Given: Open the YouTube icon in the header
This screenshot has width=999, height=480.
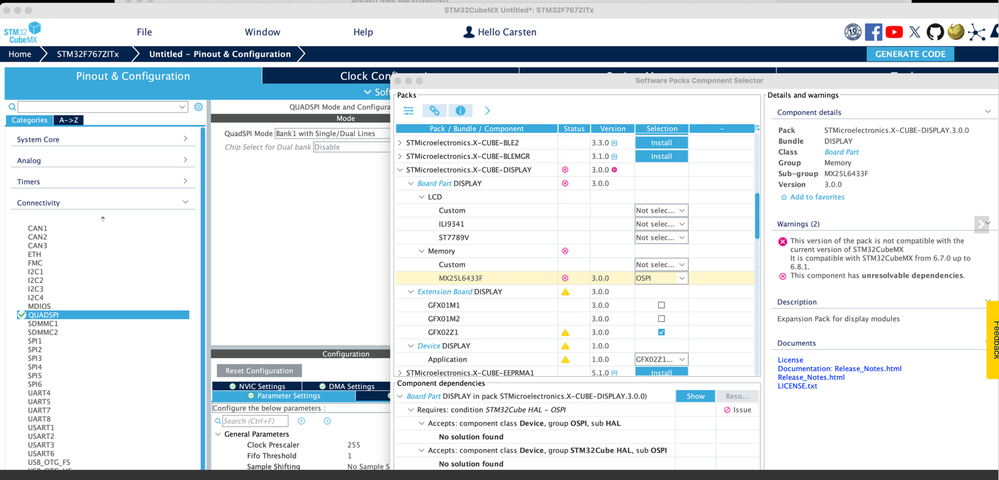Looking at the screenshot, I should tap(894, 32).
